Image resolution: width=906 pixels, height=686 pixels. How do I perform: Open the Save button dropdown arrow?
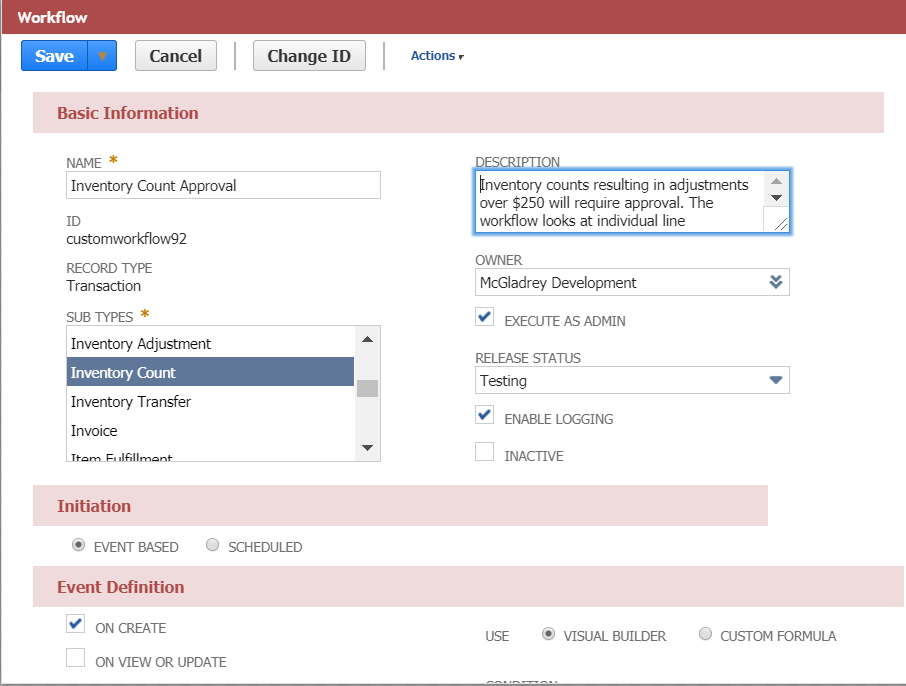coord(102,56)
